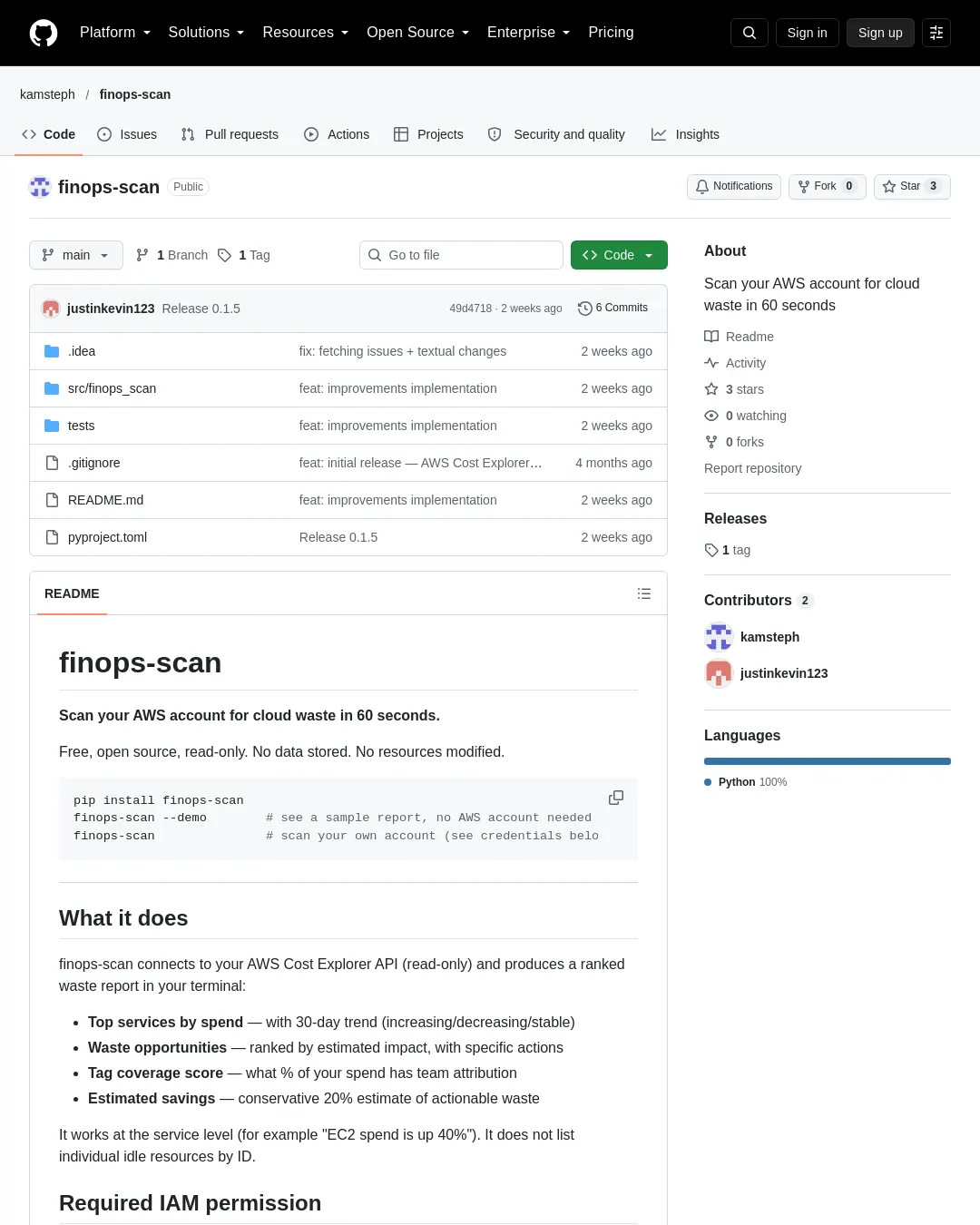The image size is (980, 1225).
Task: Fork the repository with Fork button
Action: pyautogui.click(x=827, y=186)
